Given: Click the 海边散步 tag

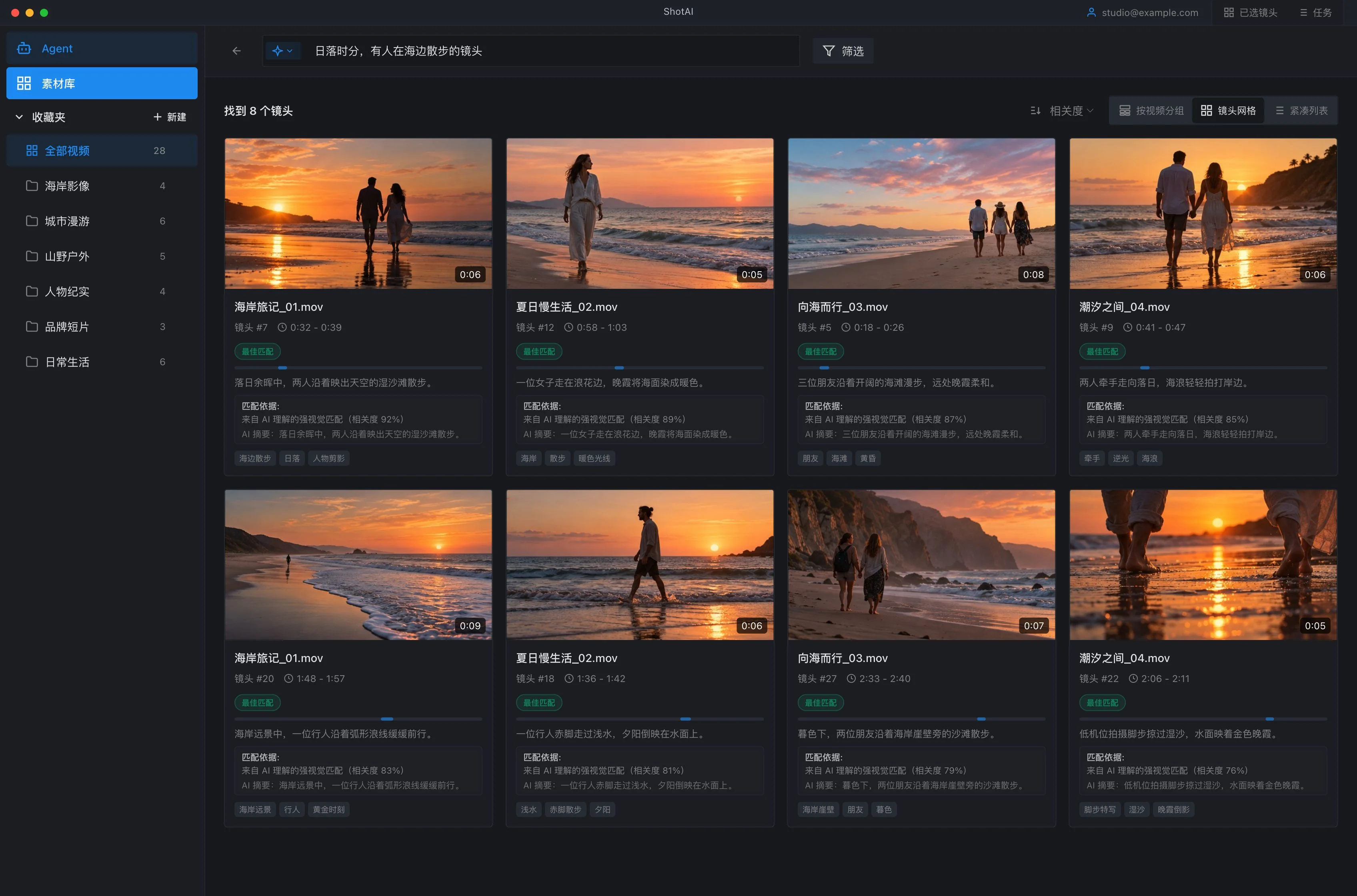Looking at the screenshot, I should coord(255,458).
